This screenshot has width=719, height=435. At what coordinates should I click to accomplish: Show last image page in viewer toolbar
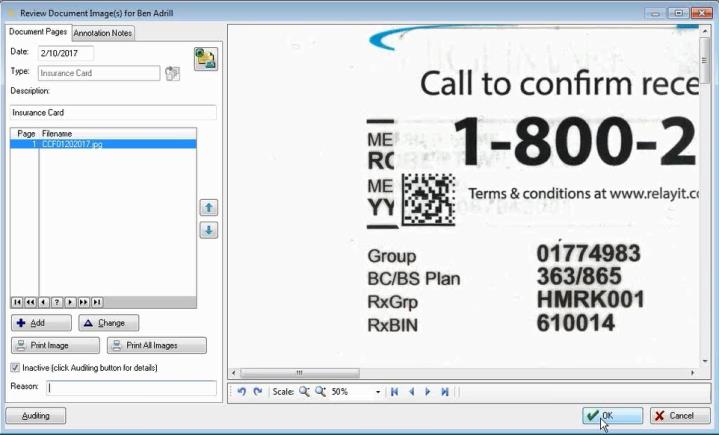tap(444, 392)
